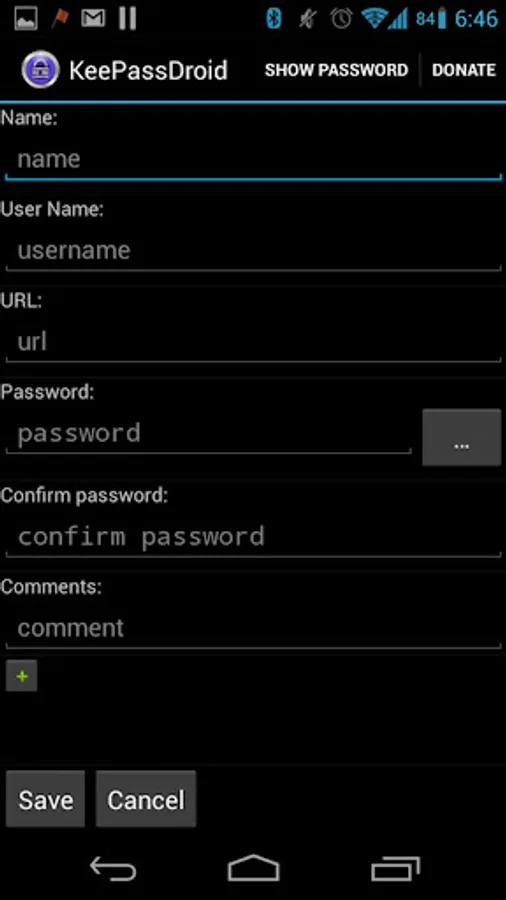Focus the name input field
This screenshot has height=900, width=506.
254,160
